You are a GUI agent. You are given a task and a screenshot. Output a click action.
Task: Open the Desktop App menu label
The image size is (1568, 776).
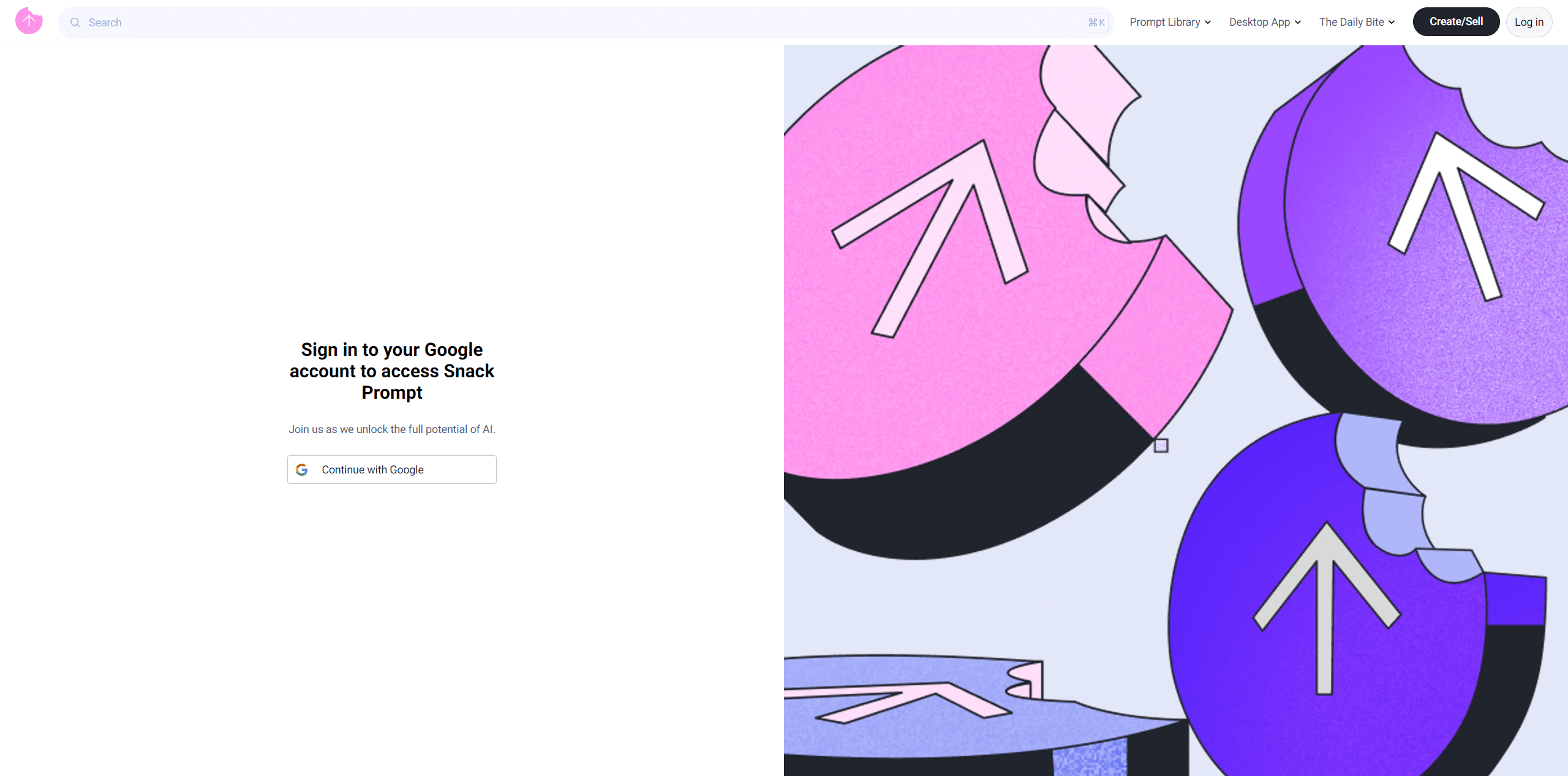pos(1259,22)
